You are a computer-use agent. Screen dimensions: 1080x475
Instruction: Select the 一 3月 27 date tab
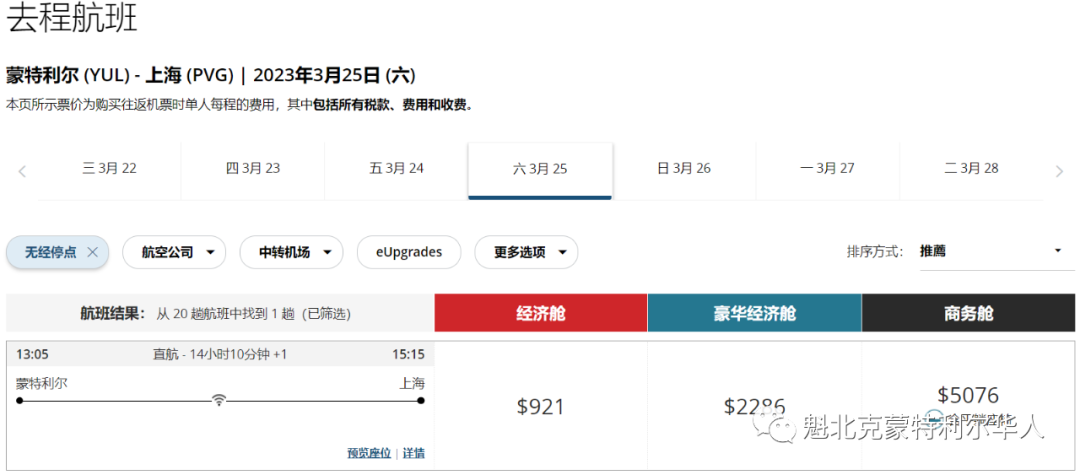point(828,169)
